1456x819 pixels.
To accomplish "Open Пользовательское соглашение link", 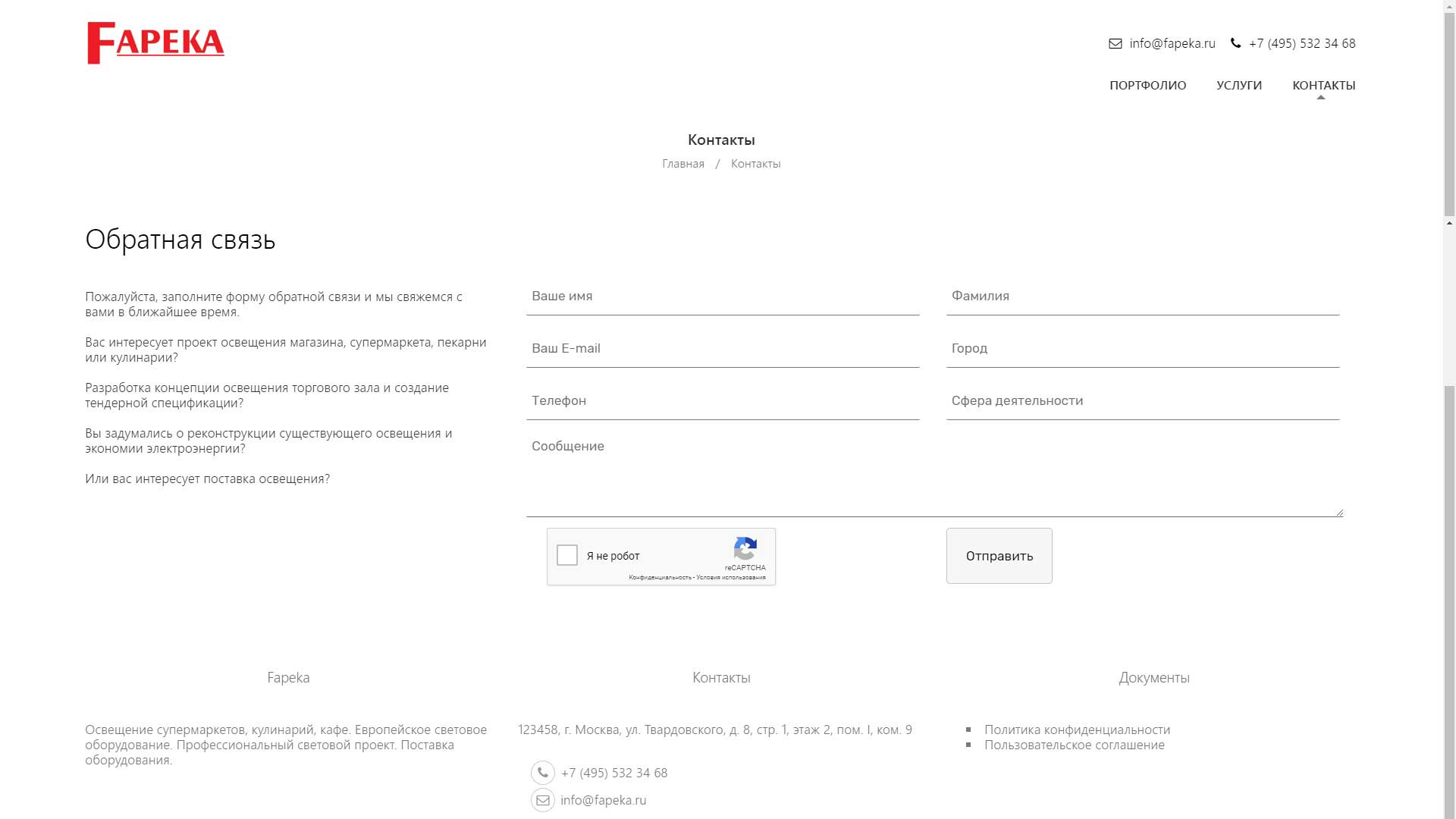I will [x=1074, y=745].
